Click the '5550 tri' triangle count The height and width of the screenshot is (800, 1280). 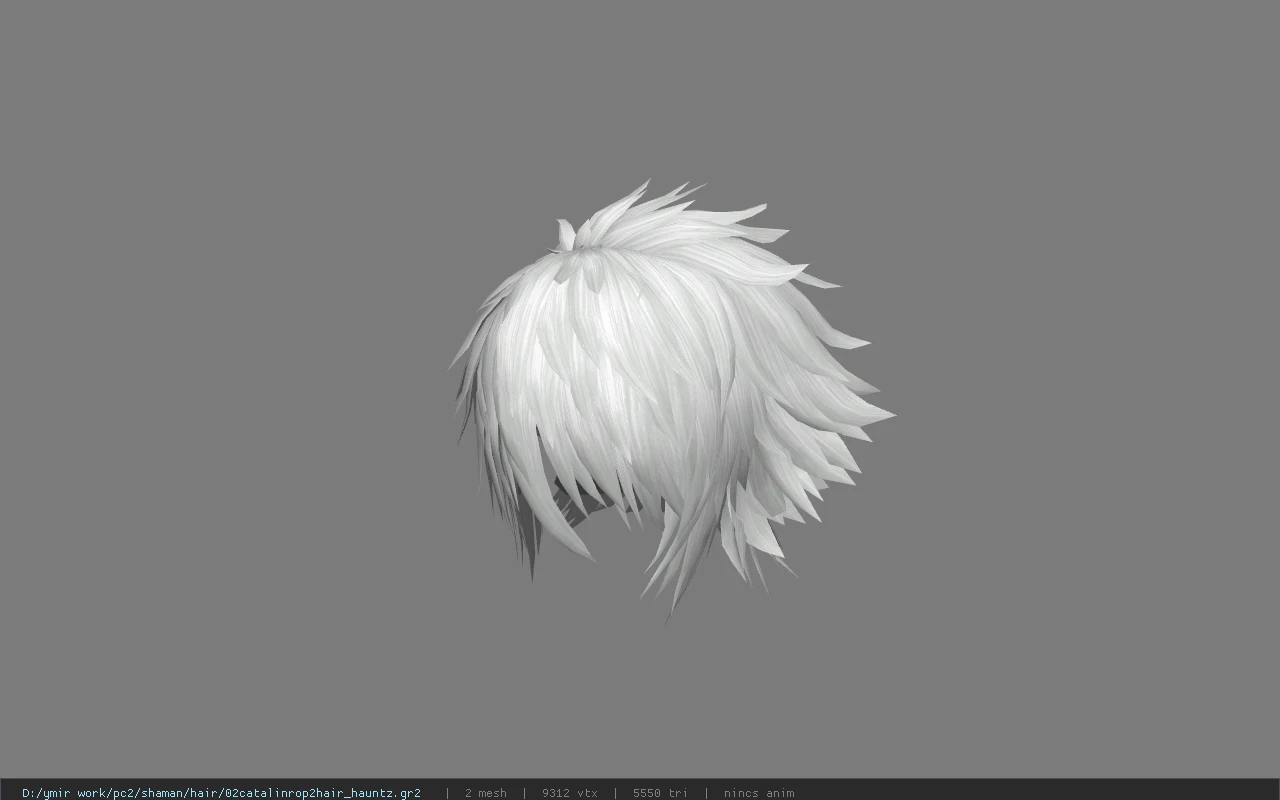click(660, 793)
